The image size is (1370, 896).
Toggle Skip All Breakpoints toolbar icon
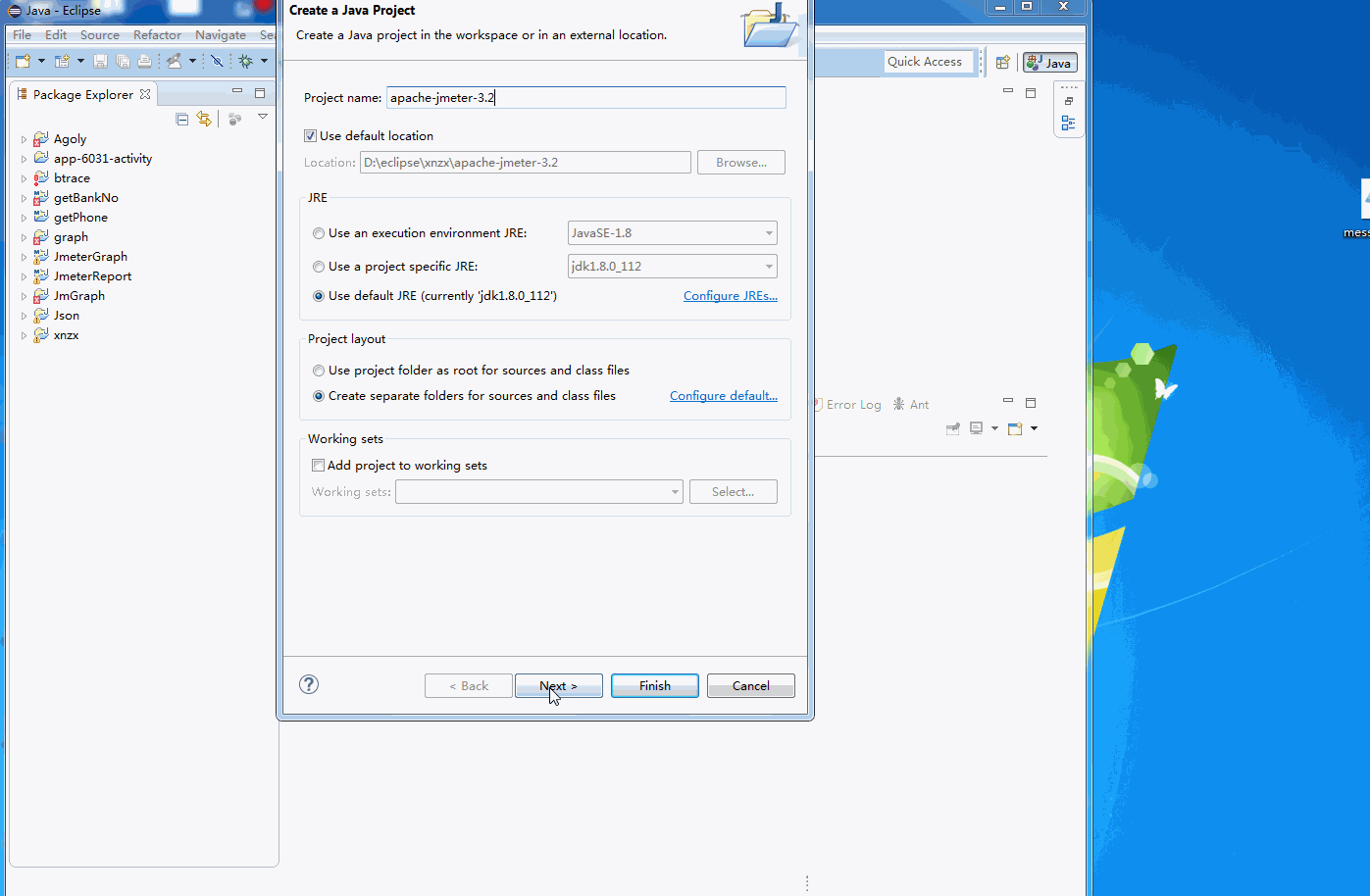click(217, 61)
